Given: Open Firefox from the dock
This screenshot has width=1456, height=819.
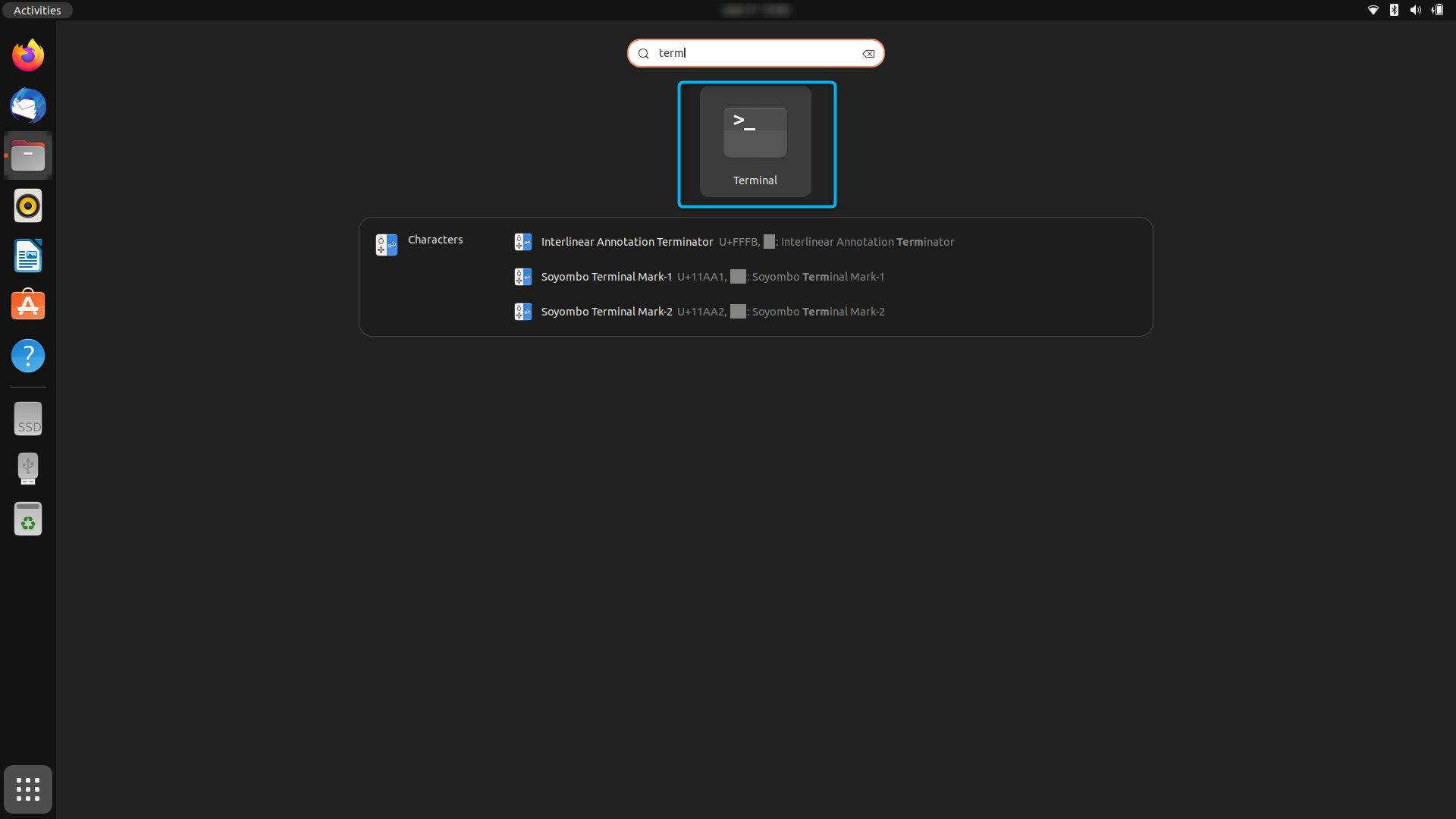Looking at the screenshot, I should [x=28, y=55].
